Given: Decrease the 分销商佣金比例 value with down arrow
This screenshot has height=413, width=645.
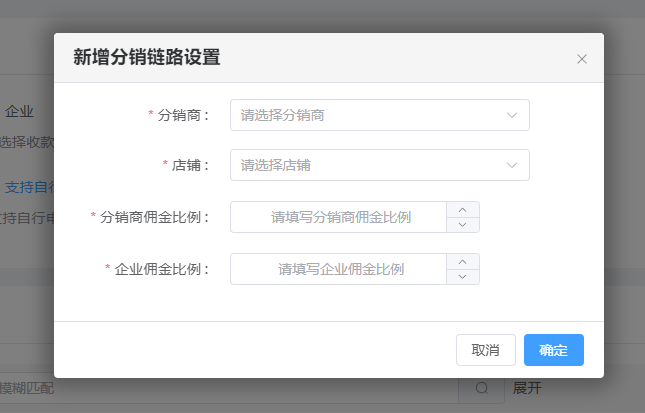Looking at the screenshot, I should (463, 225).
